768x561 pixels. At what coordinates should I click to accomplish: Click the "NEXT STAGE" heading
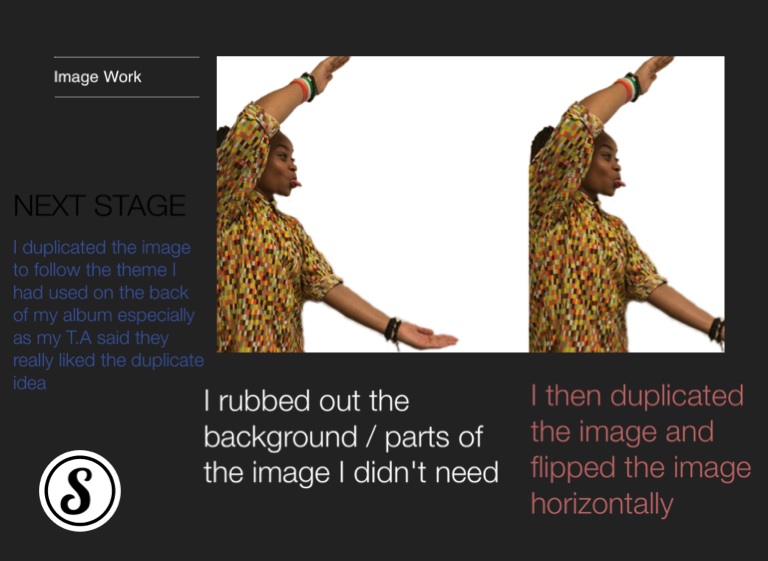[99, 206]
